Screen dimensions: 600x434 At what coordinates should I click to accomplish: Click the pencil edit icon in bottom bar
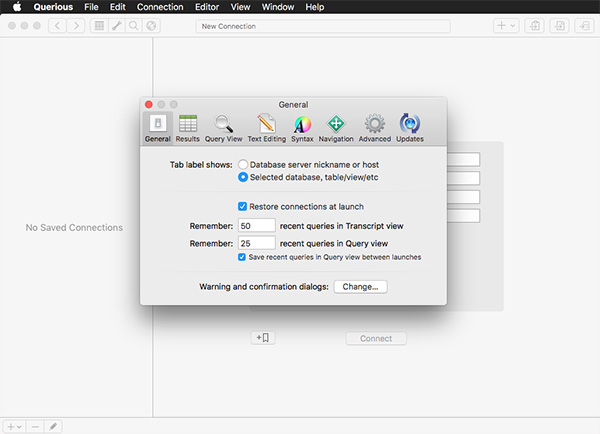click(54, 425)
